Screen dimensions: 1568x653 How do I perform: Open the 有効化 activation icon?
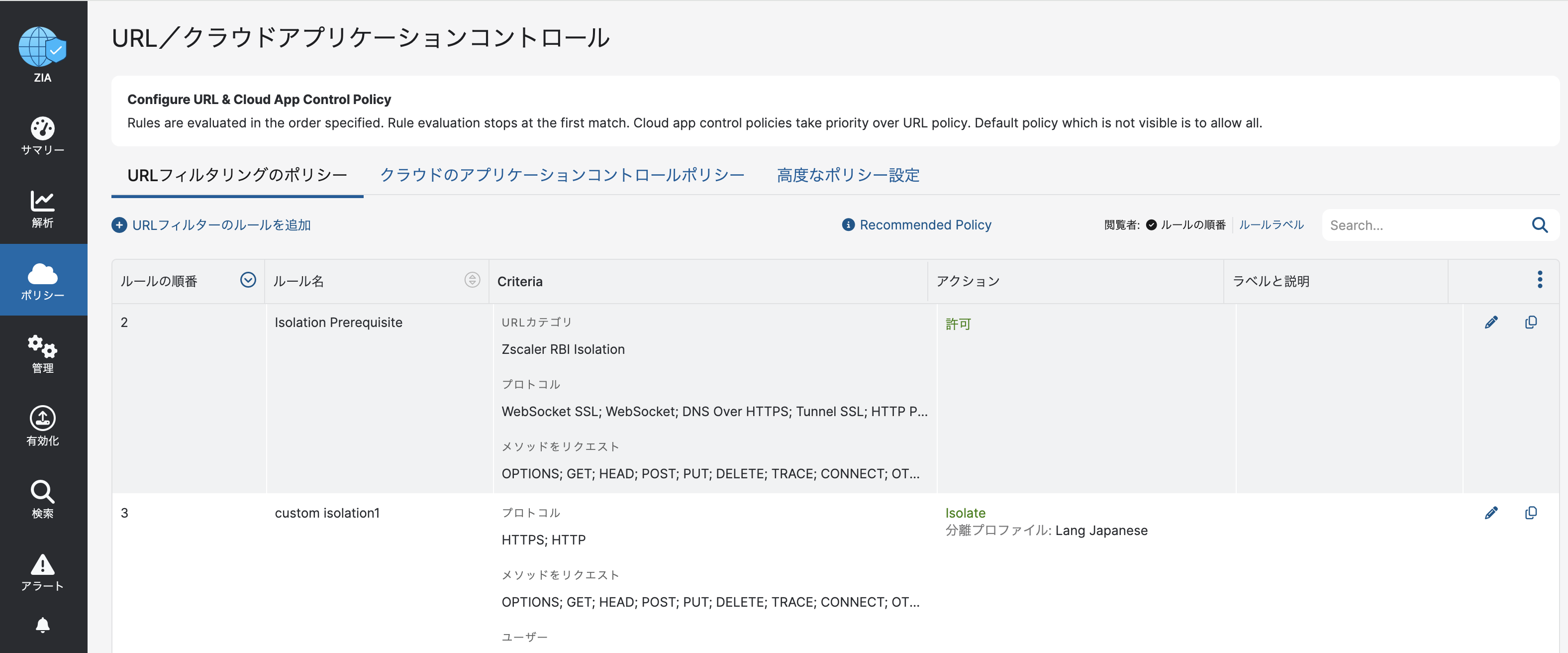click(42, 419)
